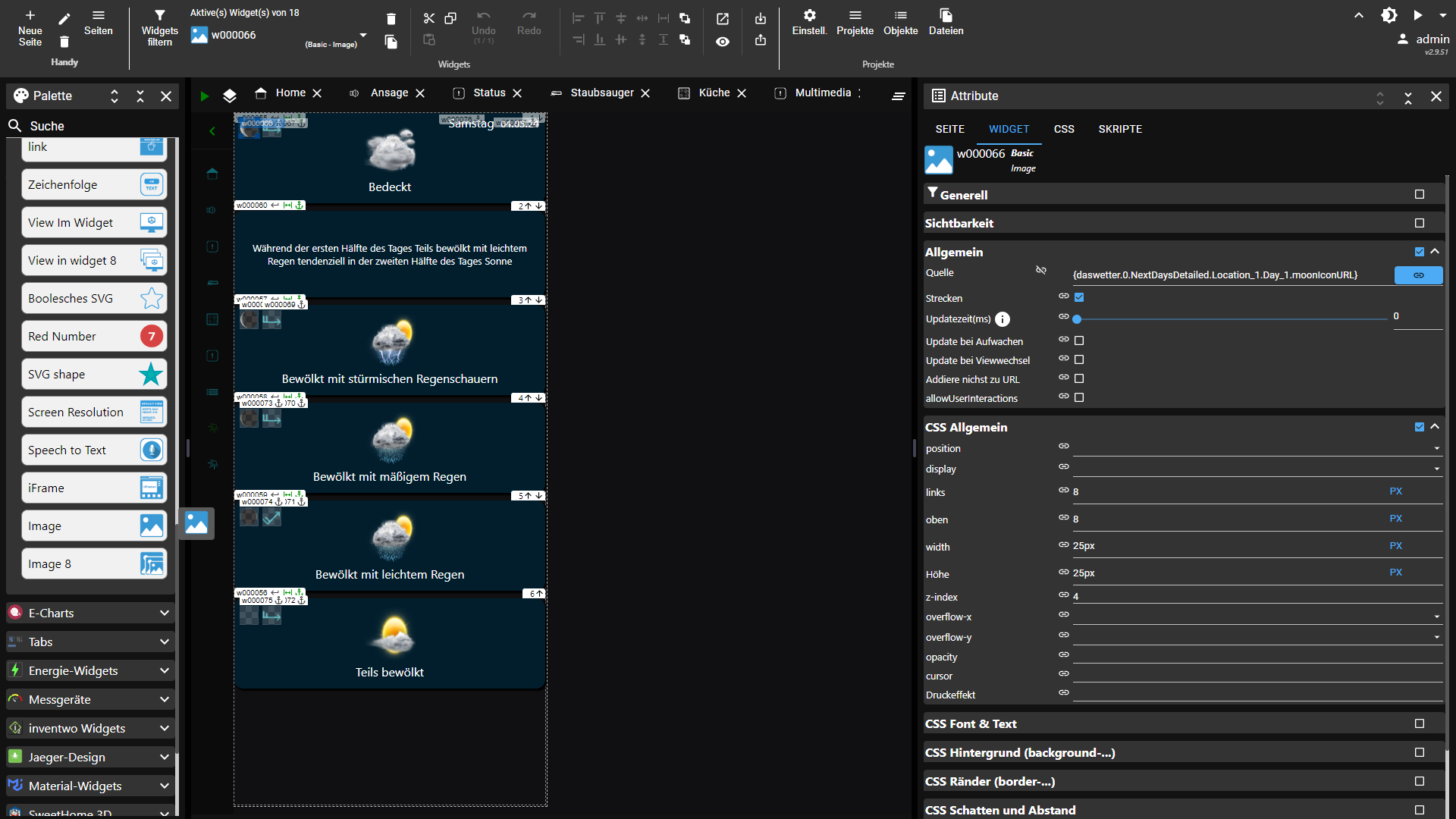Click the Ansagen tab in navigation bar
1456x819 pixels.
coord(390,92)
